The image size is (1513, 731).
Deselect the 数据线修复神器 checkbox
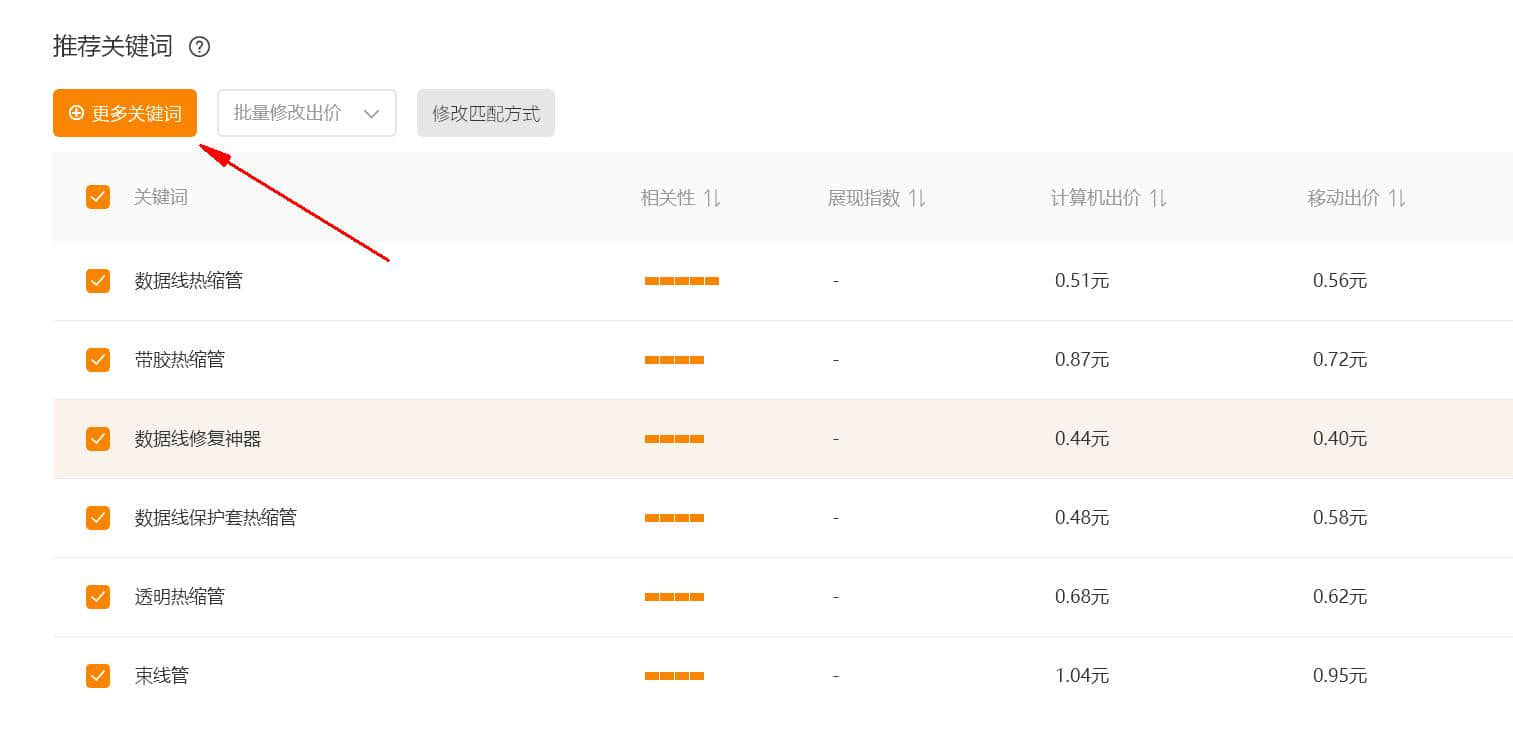point(98,439)
